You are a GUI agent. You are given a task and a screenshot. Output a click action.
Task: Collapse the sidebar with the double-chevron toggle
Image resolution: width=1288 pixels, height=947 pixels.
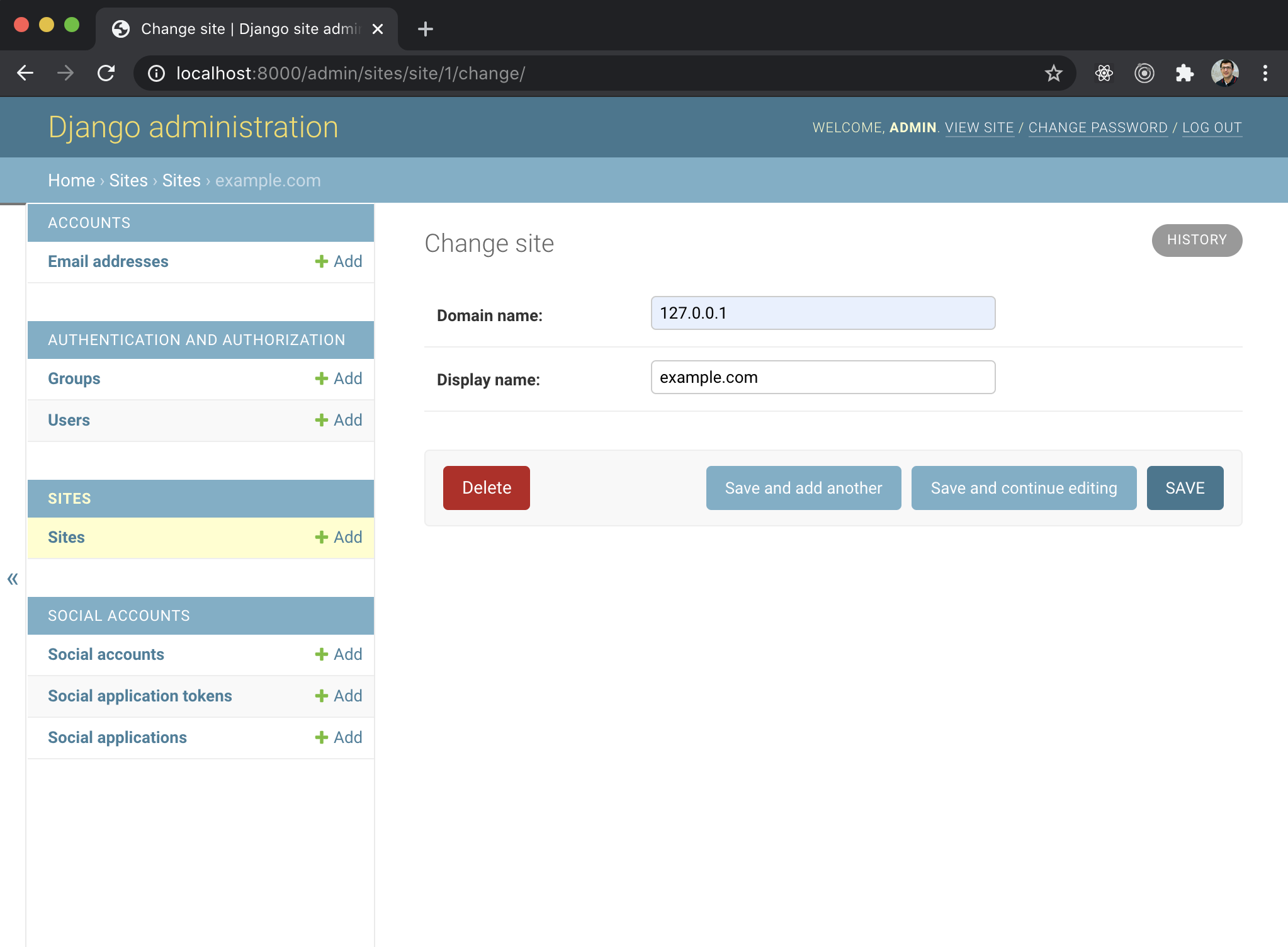click(13, 579)
